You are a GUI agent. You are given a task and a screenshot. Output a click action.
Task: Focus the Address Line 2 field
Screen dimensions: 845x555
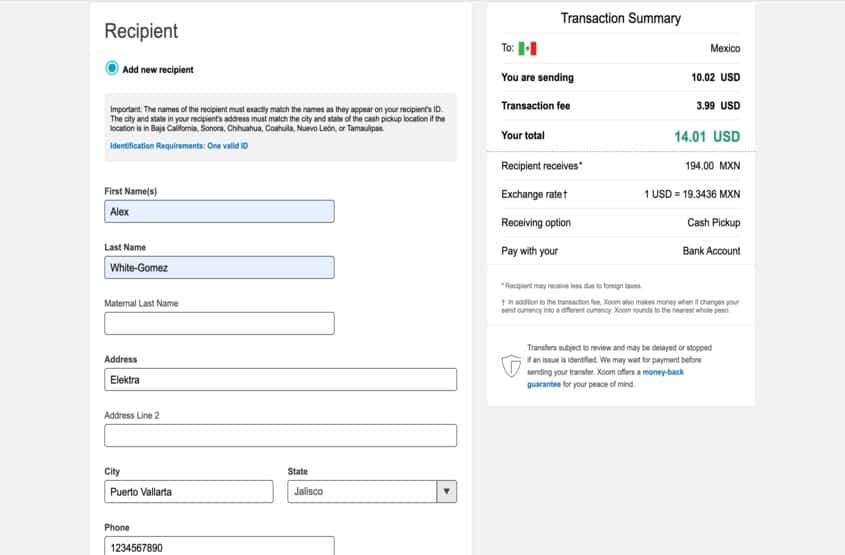[281, 436]
